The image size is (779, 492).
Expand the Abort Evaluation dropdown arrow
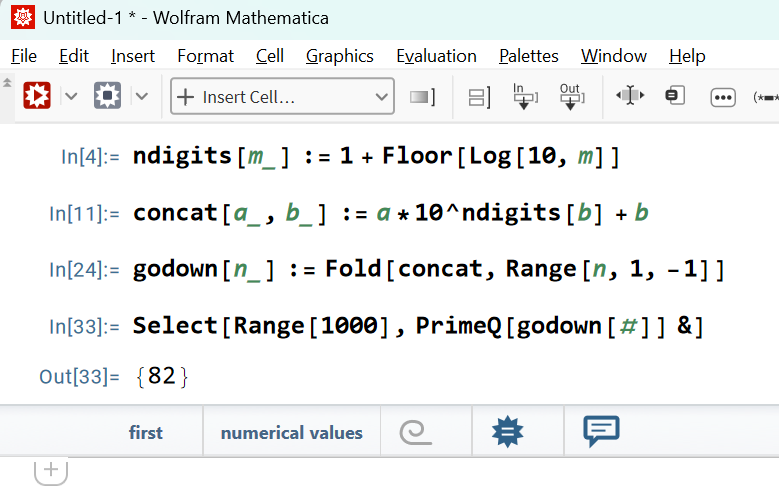[x=142, y=96]
